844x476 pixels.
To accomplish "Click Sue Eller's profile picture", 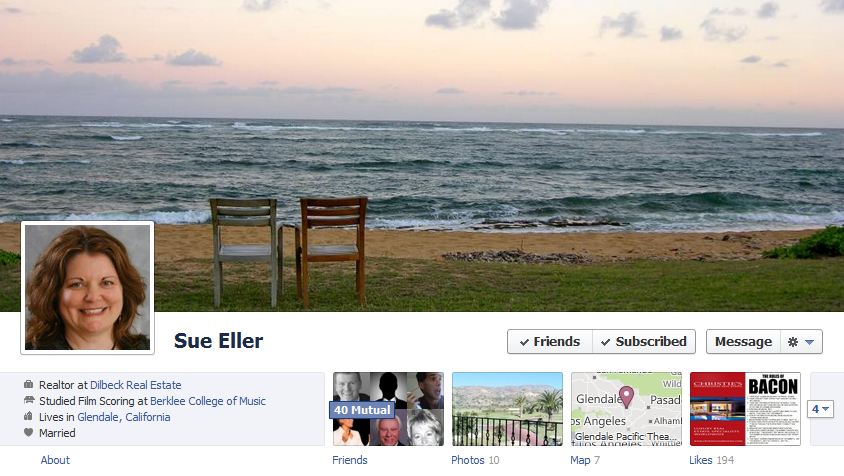I will pyautogui.click(x=88, y=288).
